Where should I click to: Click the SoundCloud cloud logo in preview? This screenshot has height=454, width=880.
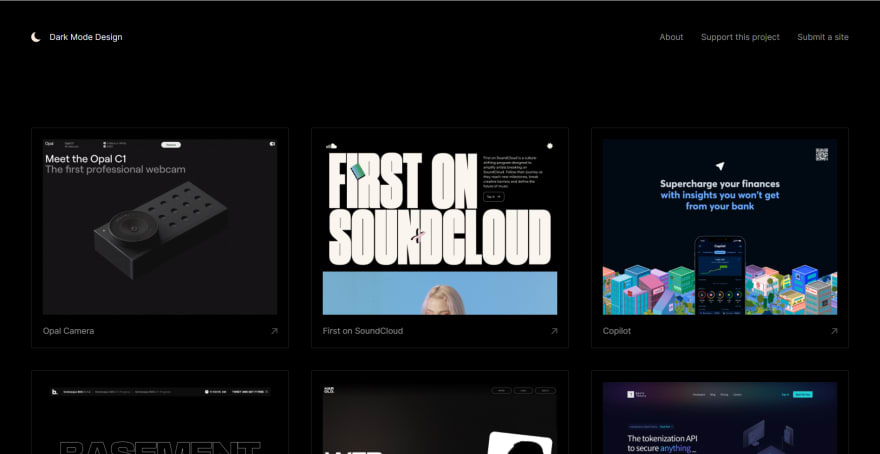coord(331,146)
